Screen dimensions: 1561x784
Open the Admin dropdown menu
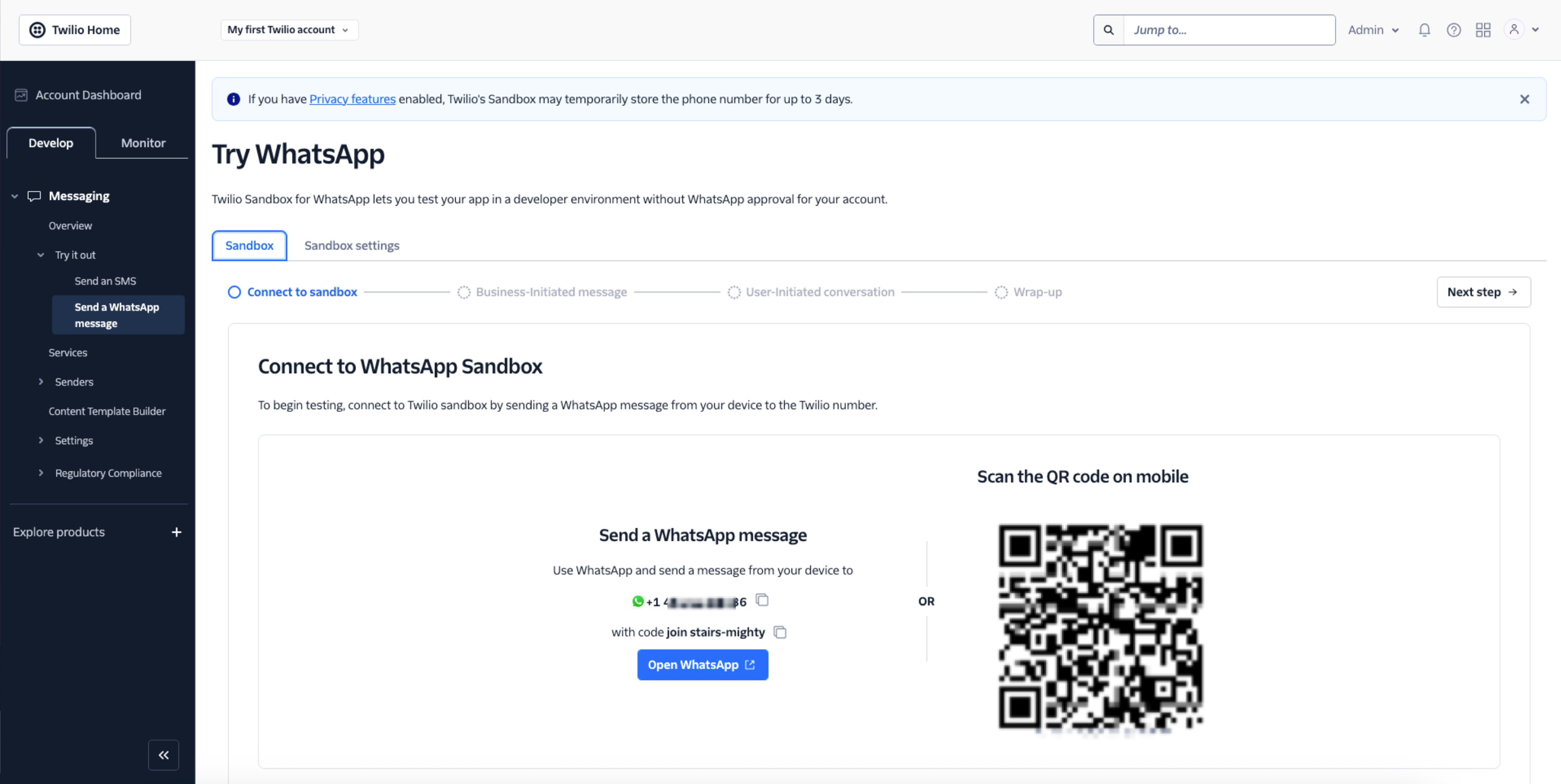point(1373,30)
